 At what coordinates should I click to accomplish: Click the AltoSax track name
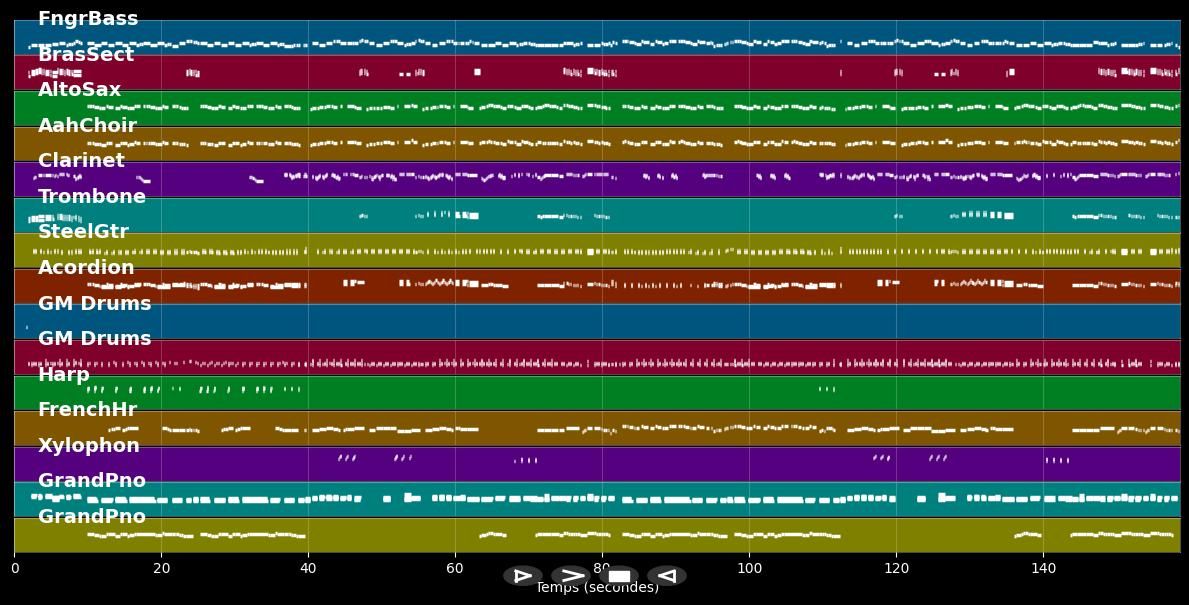[79, 90]
